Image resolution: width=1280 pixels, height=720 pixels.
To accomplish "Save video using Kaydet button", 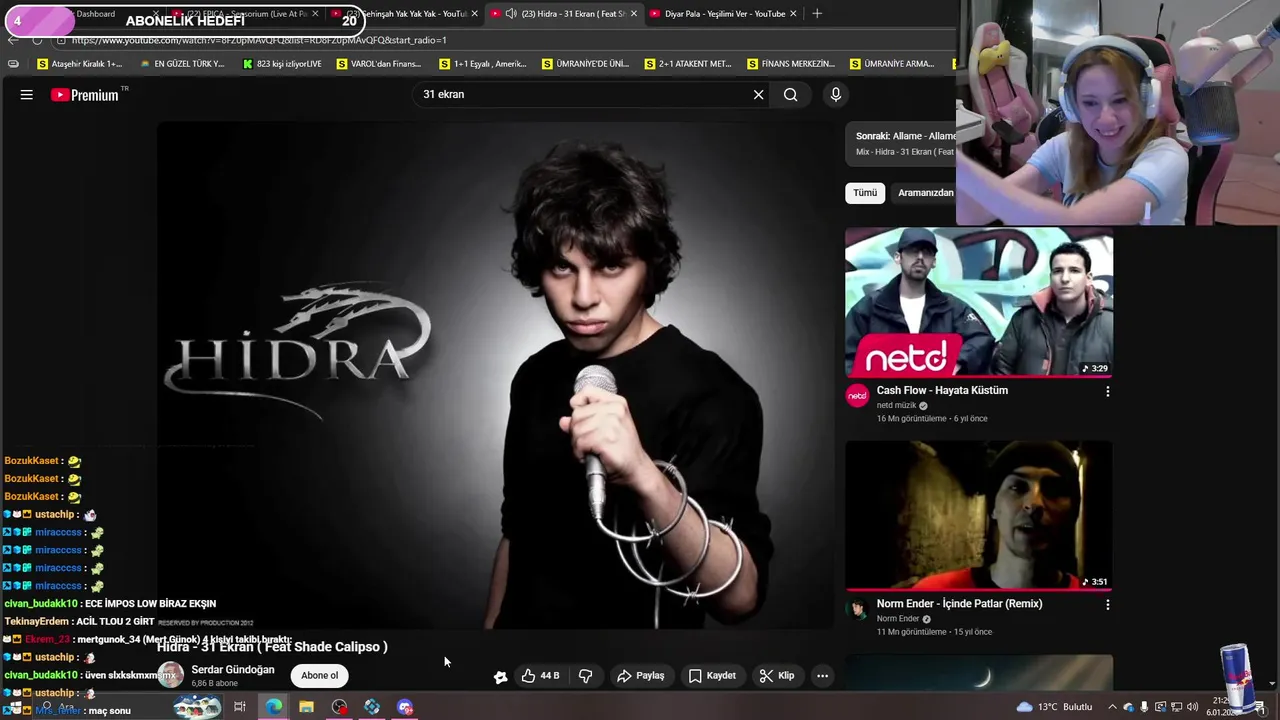I will [x=712, y=676].
